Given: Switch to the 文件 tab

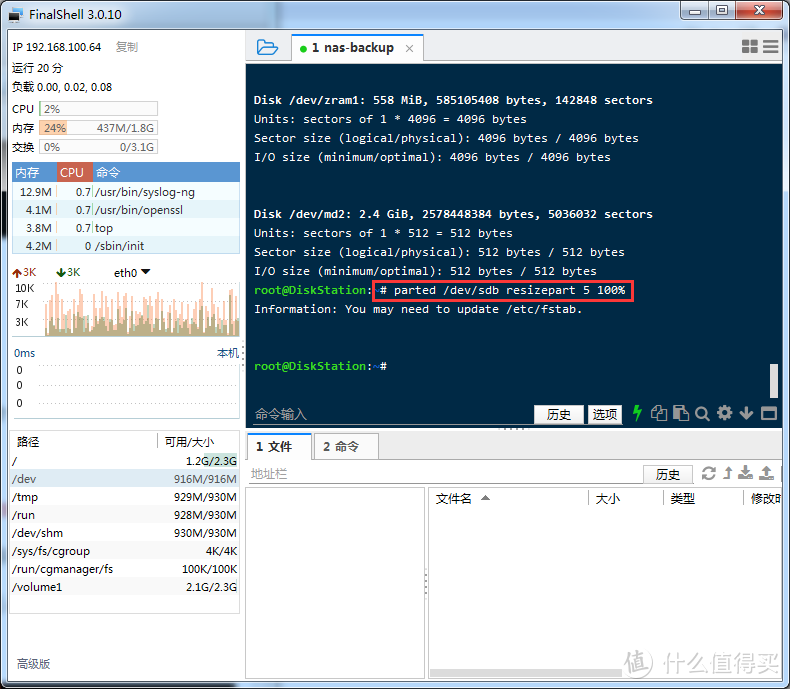Looking at the screenshot, I should pos(279,446).
